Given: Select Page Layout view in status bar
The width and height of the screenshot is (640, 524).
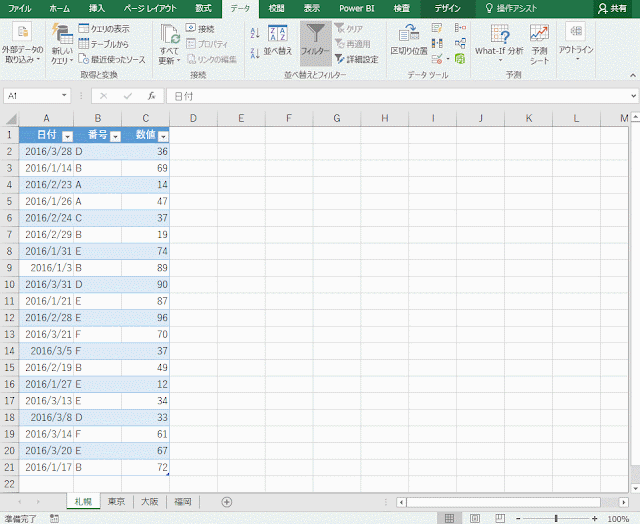Looking at the screenshot, I should coord(475,519).
